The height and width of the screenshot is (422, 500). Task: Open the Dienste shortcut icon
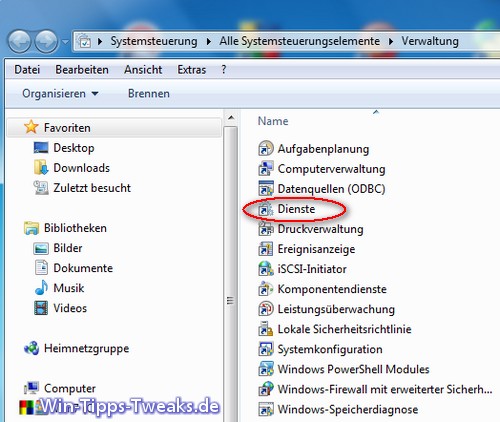pos(266,209)
